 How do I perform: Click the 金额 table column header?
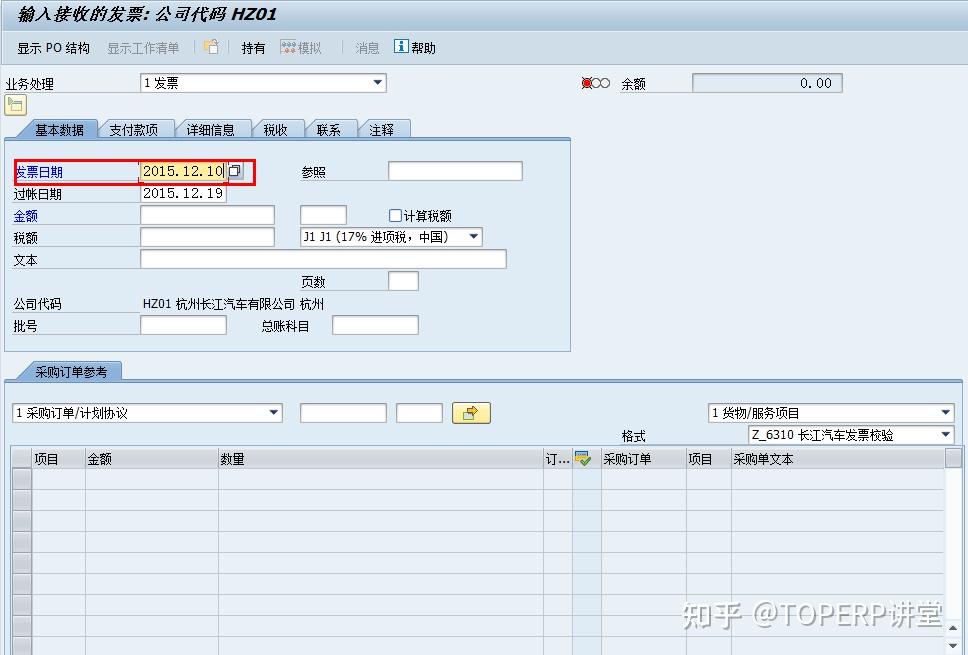pos(151,459)
